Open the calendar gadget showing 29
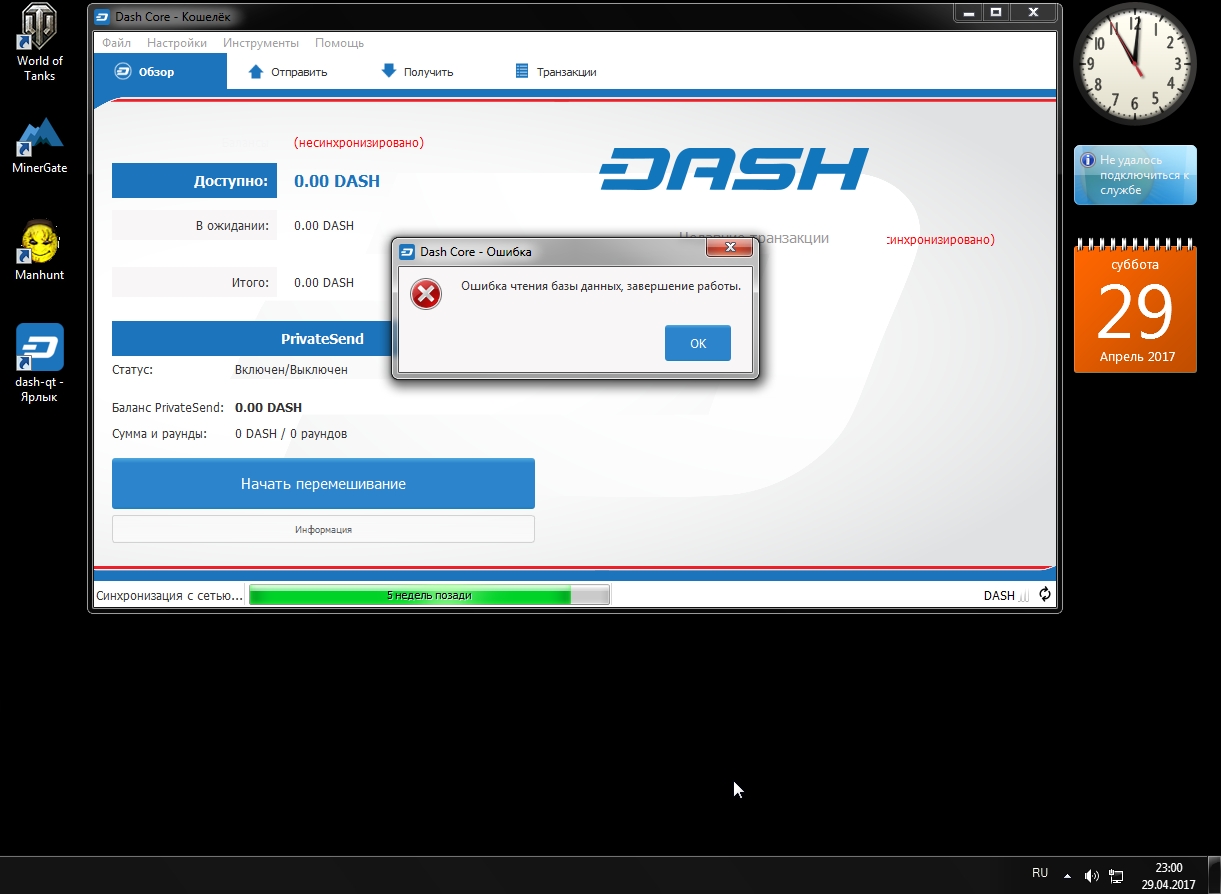Viewport: 1221px width, 894px height. coord(1135,305)
